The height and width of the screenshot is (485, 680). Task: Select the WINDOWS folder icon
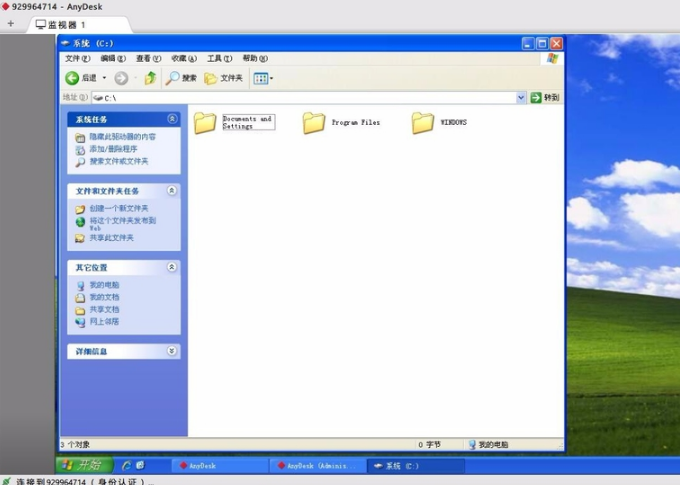coord(423,123)
